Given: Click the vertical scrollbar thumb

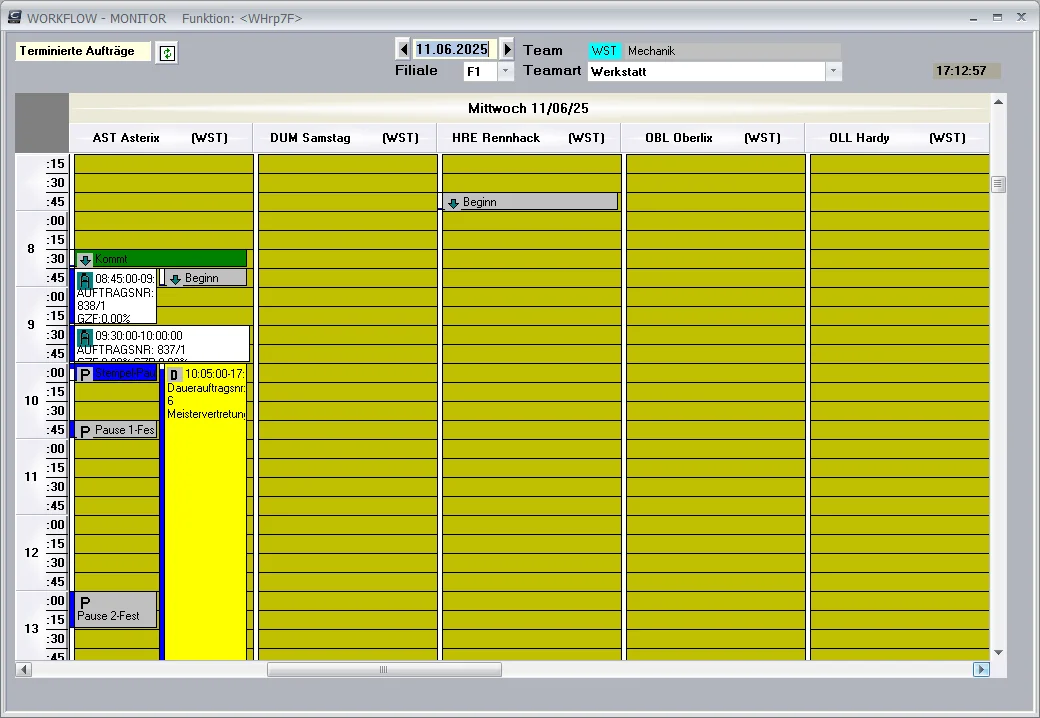Looking at the screenshot, I should tap(998, 184).
